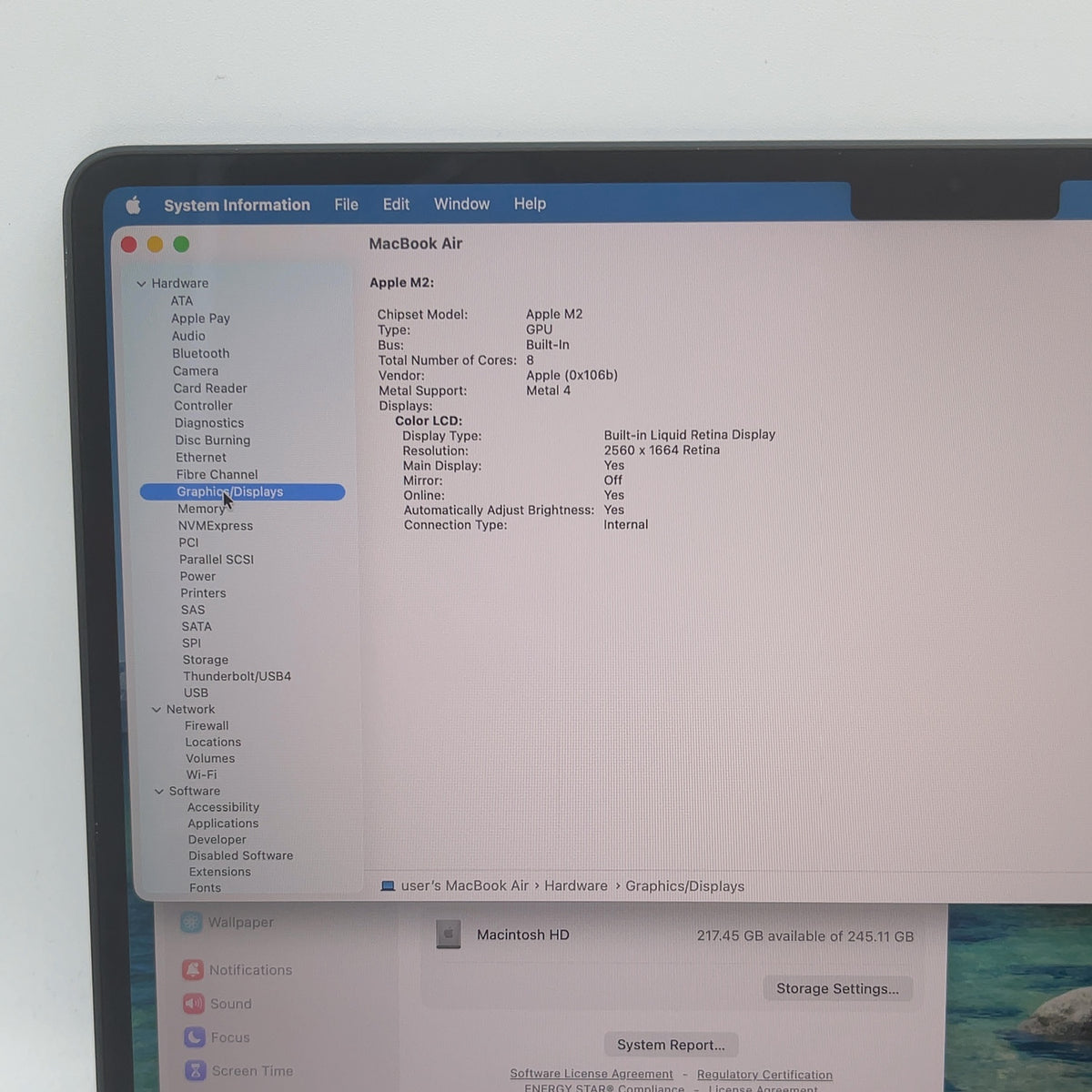
Task: Click the Metal Support value Metal 4
Action: [x=548, y=390]
